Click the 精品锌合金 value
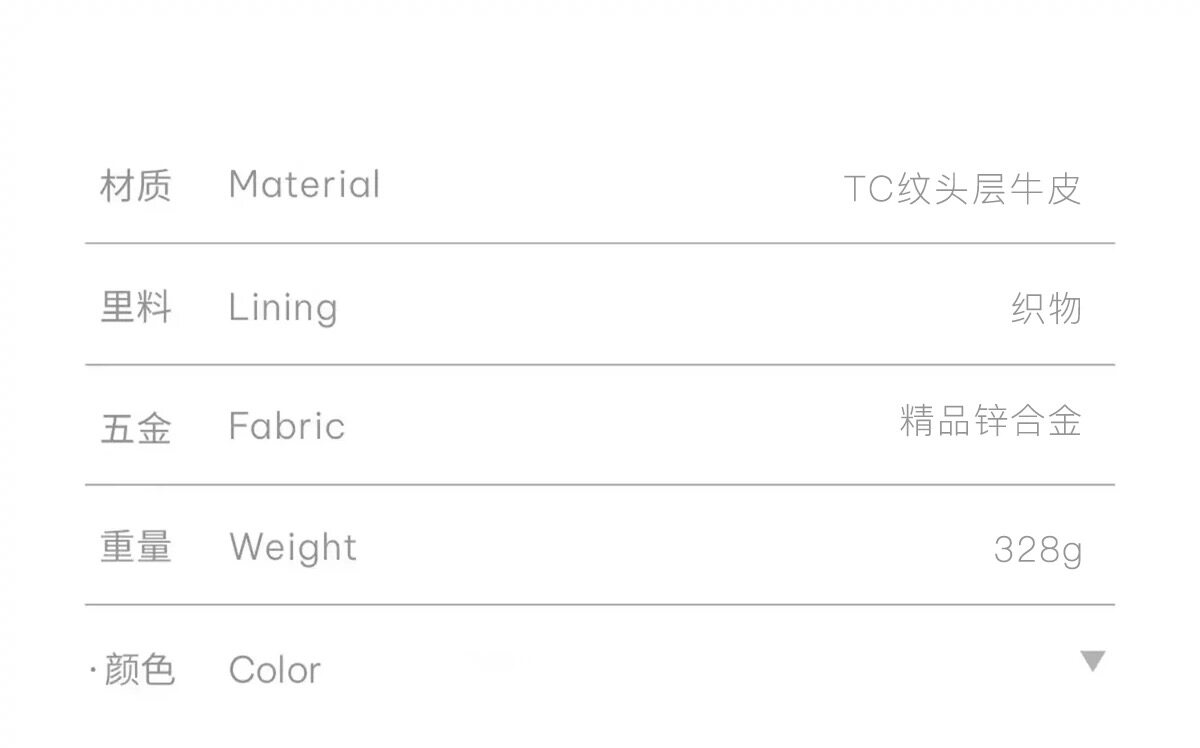This screenshot has height=748, width=1200. coord(990,421)
